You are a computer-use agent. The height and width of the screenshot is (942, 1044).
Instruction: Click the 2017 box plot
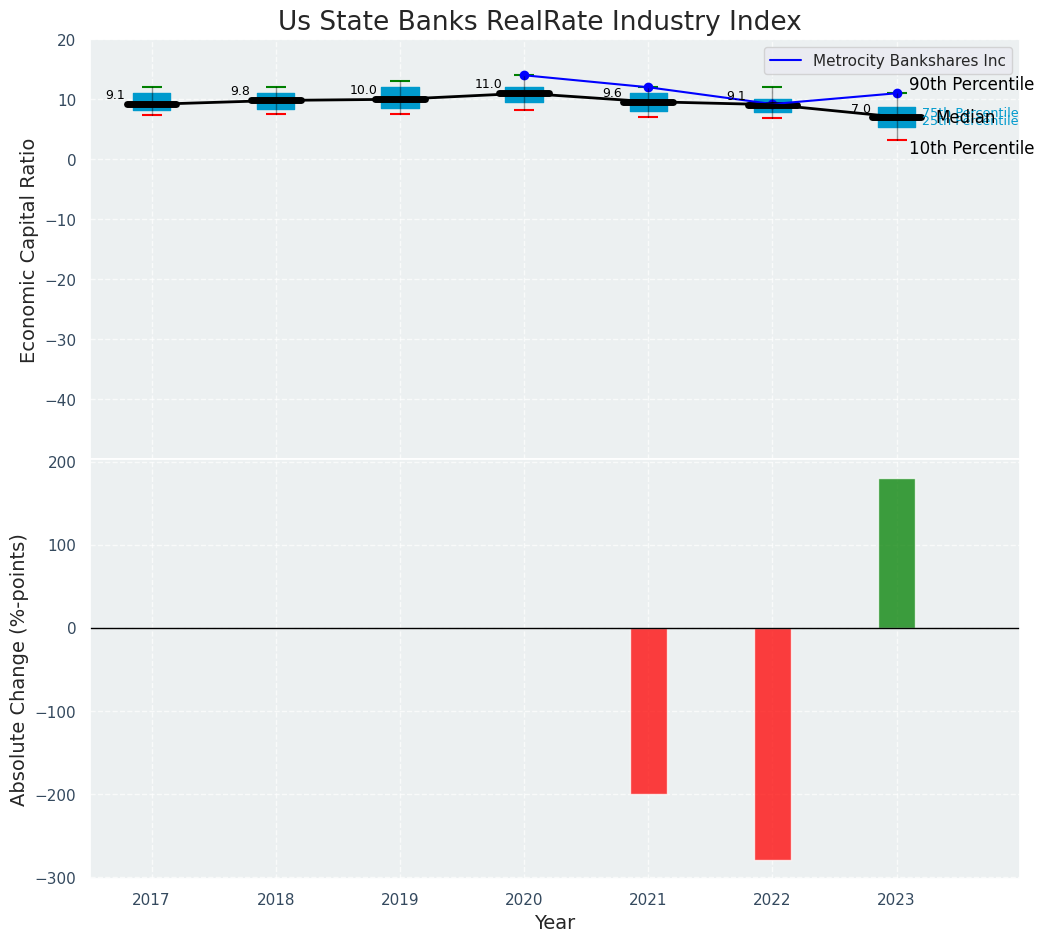pos(152,102)
